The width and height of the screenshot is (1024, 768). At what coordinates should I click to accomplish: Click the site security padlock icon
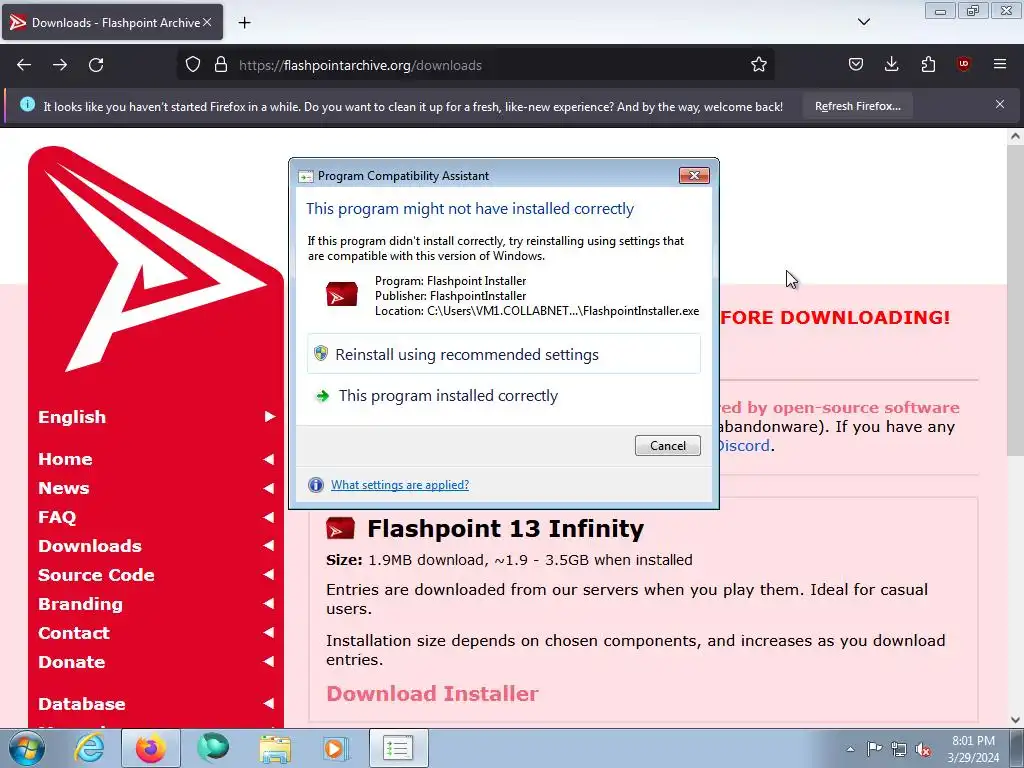click(221, 65)
